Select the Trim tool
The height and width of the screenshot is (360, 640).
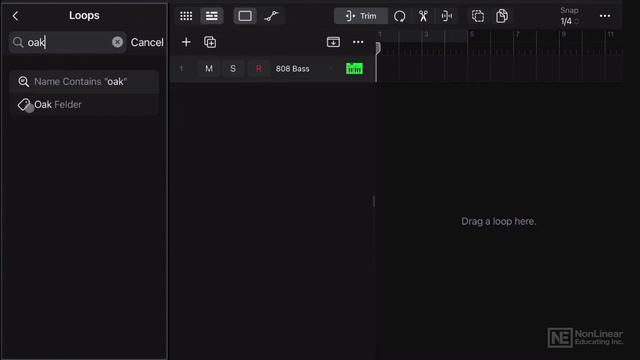(x=361, y=16)
